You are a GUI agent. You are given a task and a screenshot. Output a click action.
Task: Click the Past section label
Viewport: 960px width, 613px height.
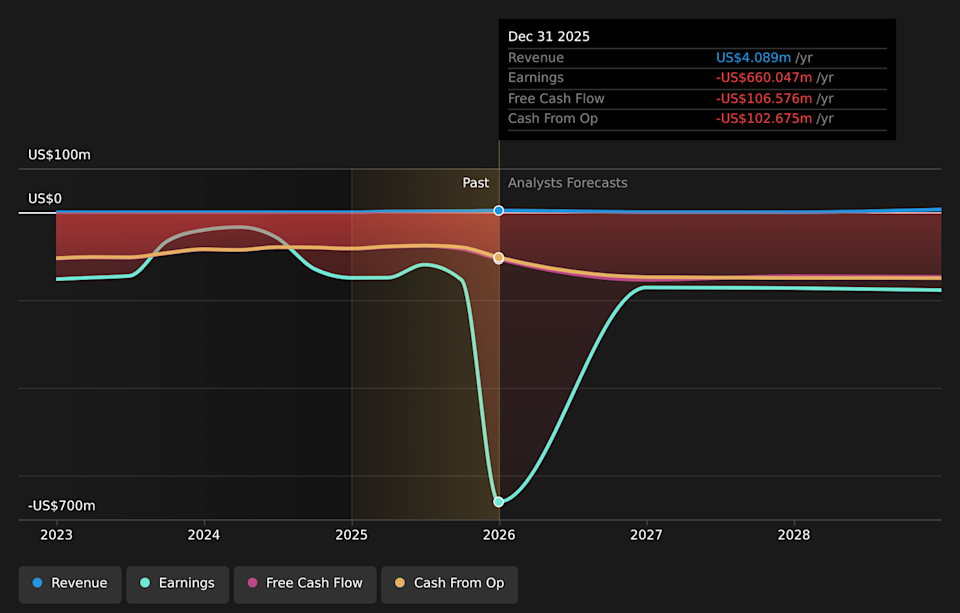tap(475, 183)
